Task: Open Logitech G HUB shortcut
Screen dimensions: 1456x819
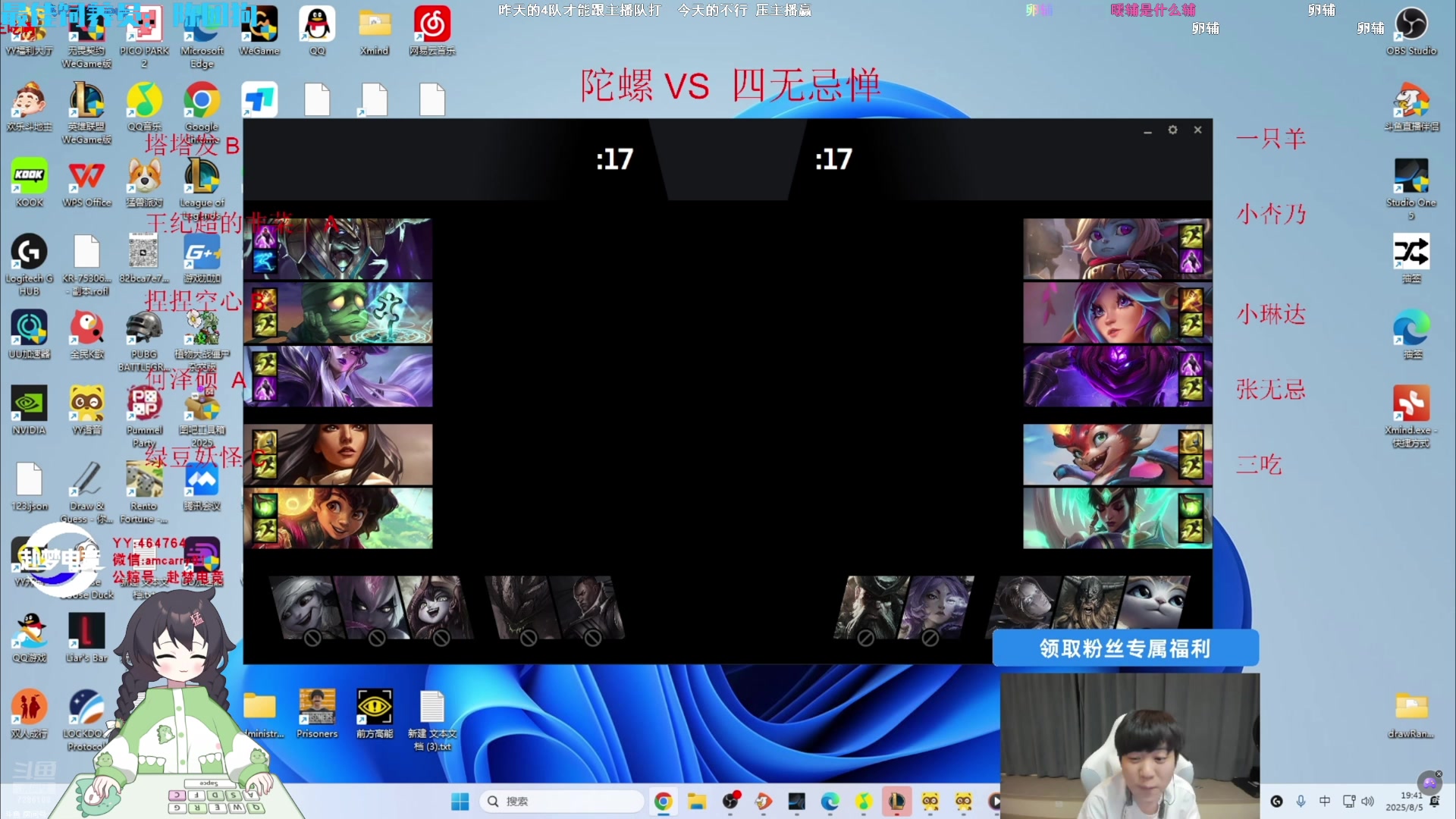Action: (x=29, y=265)
